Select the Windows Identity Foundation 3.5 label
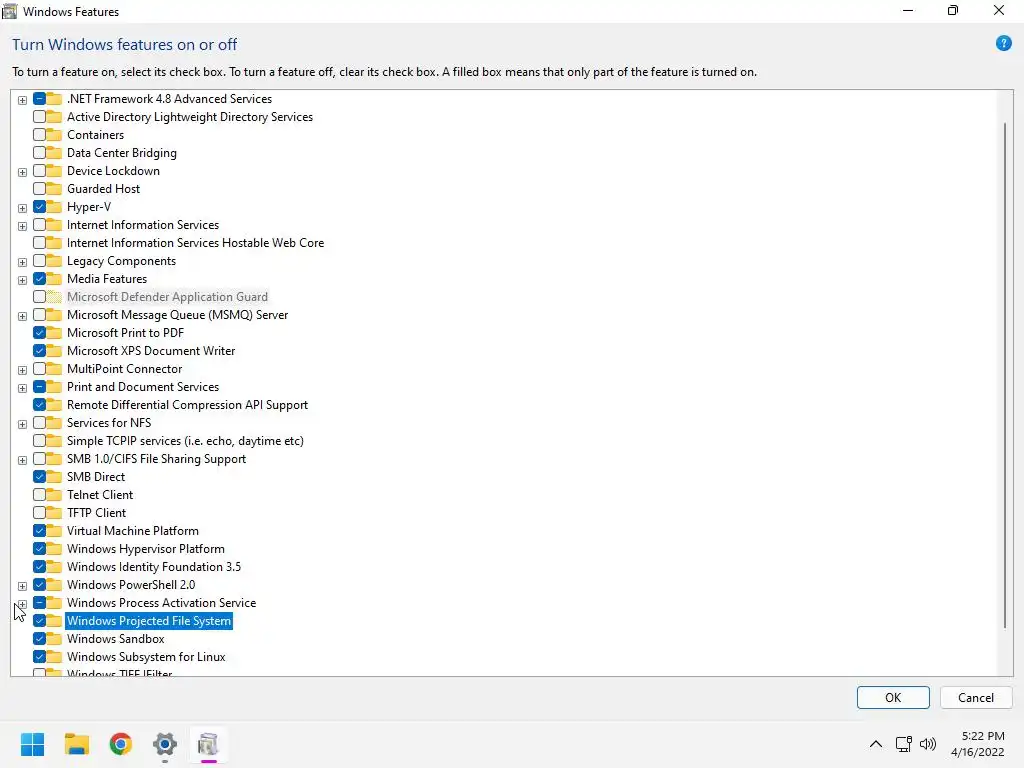Screen dimensions: 1024x768 click(x=153, y=567)
